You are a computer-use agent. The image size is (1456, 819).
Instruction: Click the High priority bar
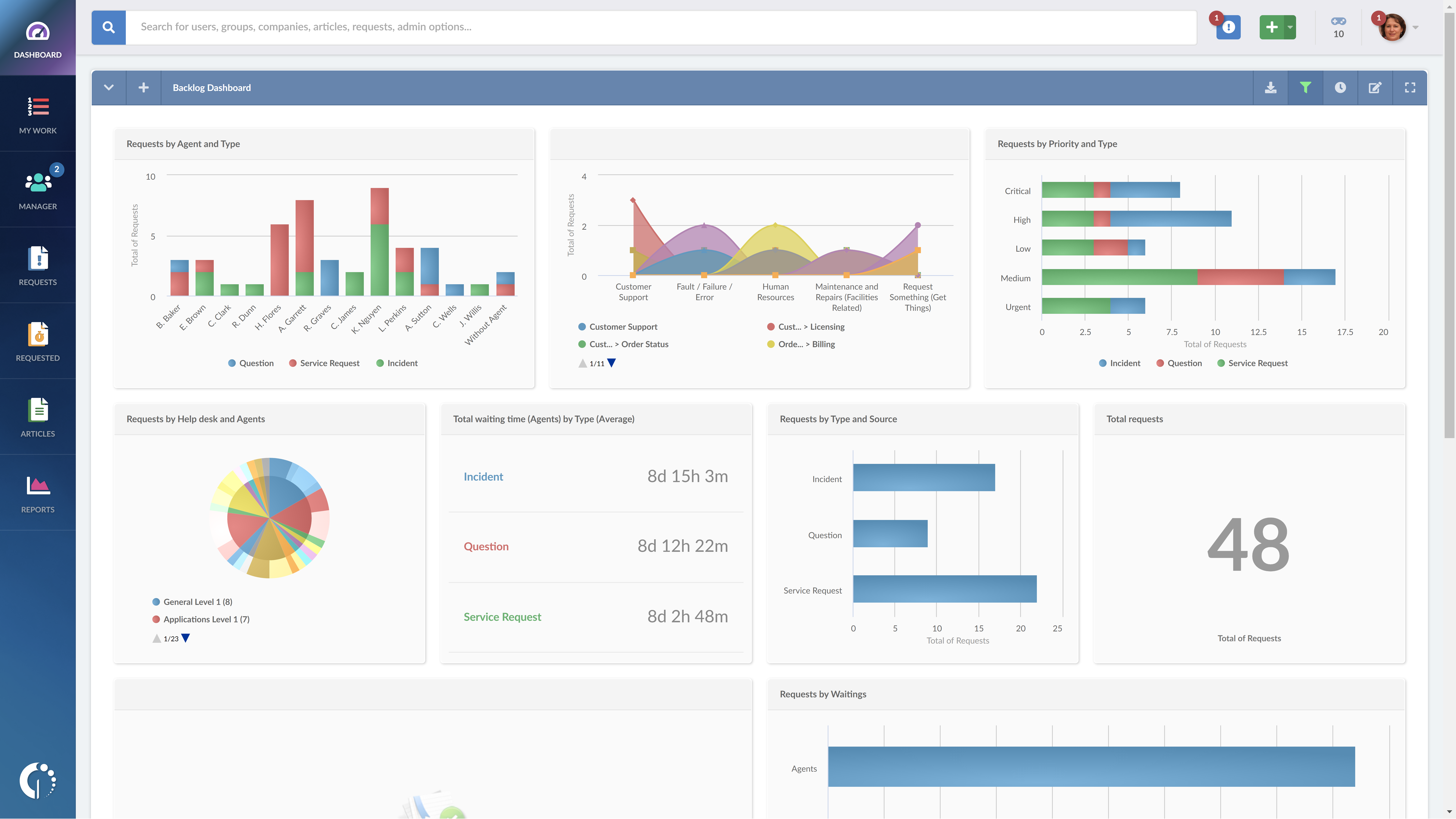click(1137, 219)
